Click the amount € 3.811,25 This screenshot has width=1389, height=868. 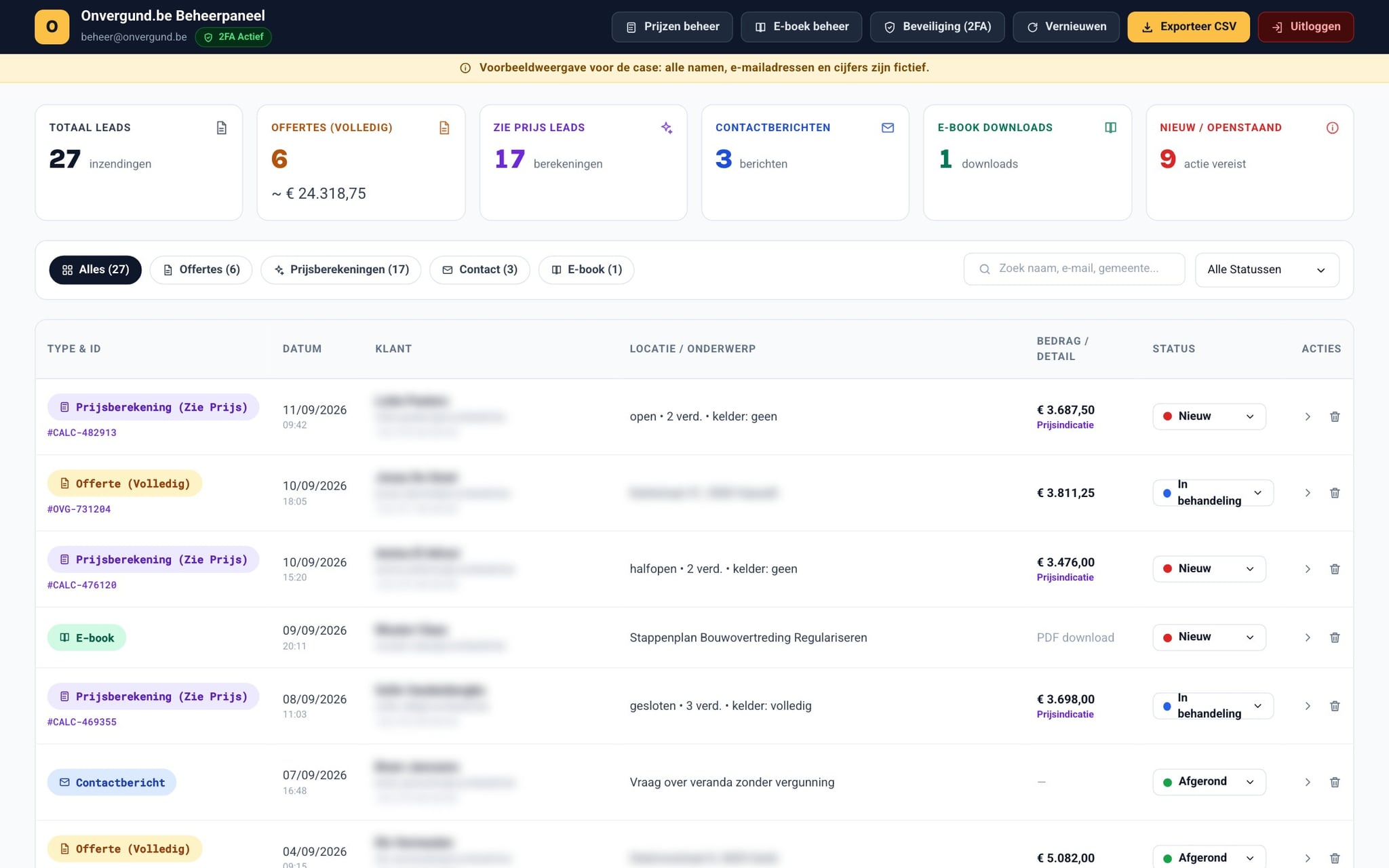pos(1065,493)
